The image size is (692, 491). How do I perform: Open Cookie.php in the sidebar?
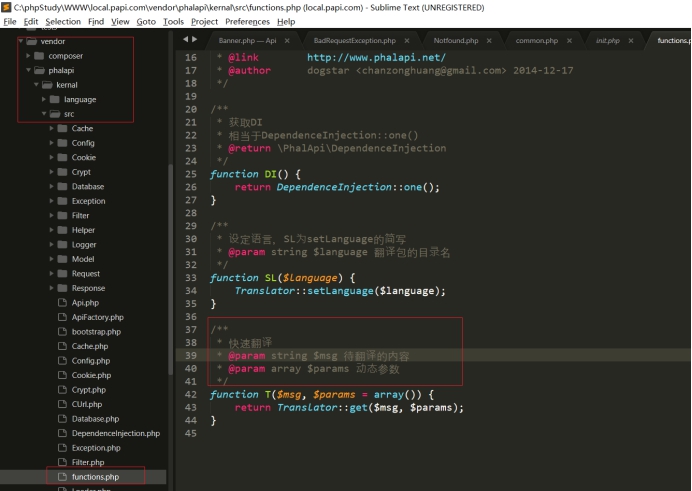[91, 375]
